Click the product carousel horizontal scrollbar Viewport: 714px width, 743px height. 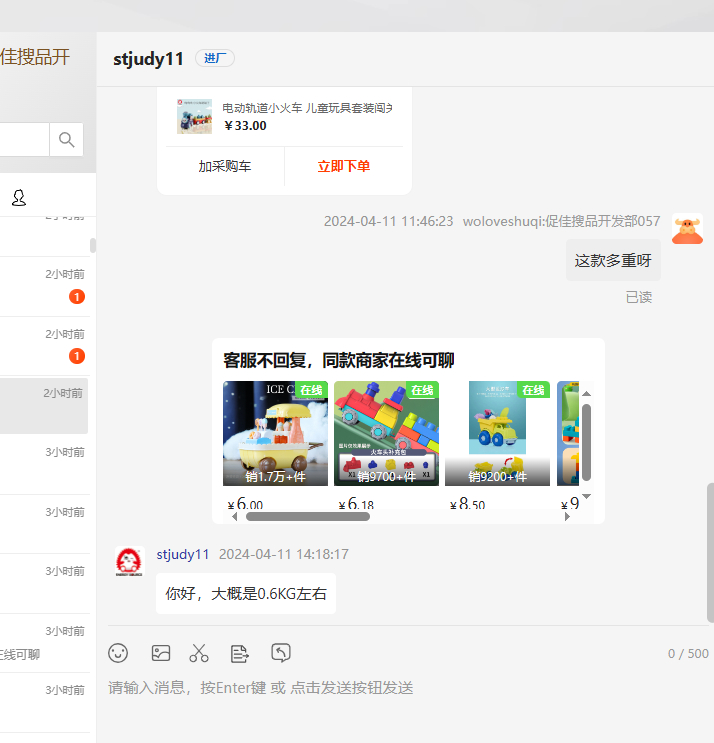coord(308,517)
